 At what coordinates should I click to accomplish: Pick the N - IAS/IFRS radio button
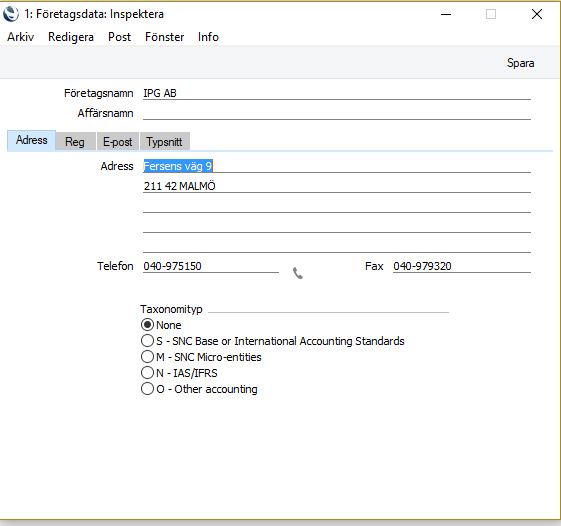pos(147,373)
